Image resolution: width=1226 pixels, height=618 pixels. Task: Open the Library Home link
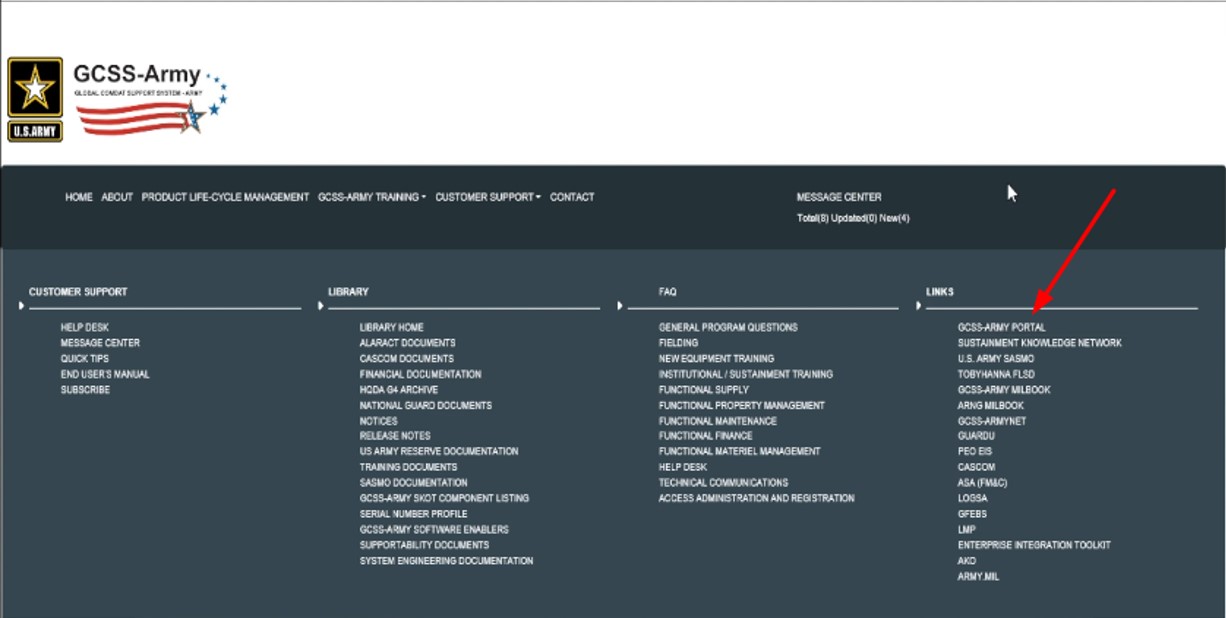coord(392,327)
